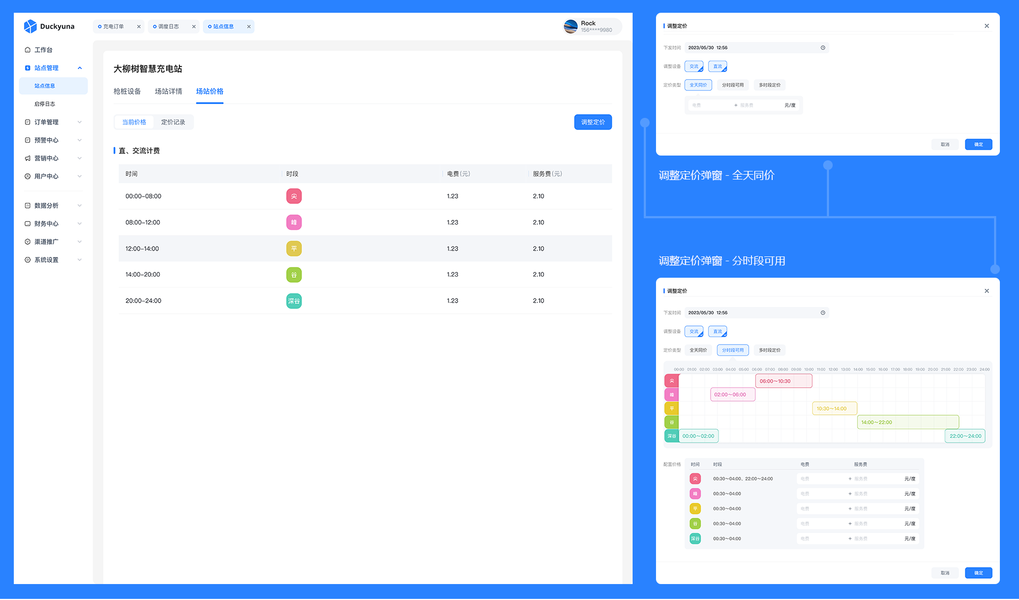Expand the 数据分析 menu chevron
The image size is (1019, 600).
tap(79, 205)
